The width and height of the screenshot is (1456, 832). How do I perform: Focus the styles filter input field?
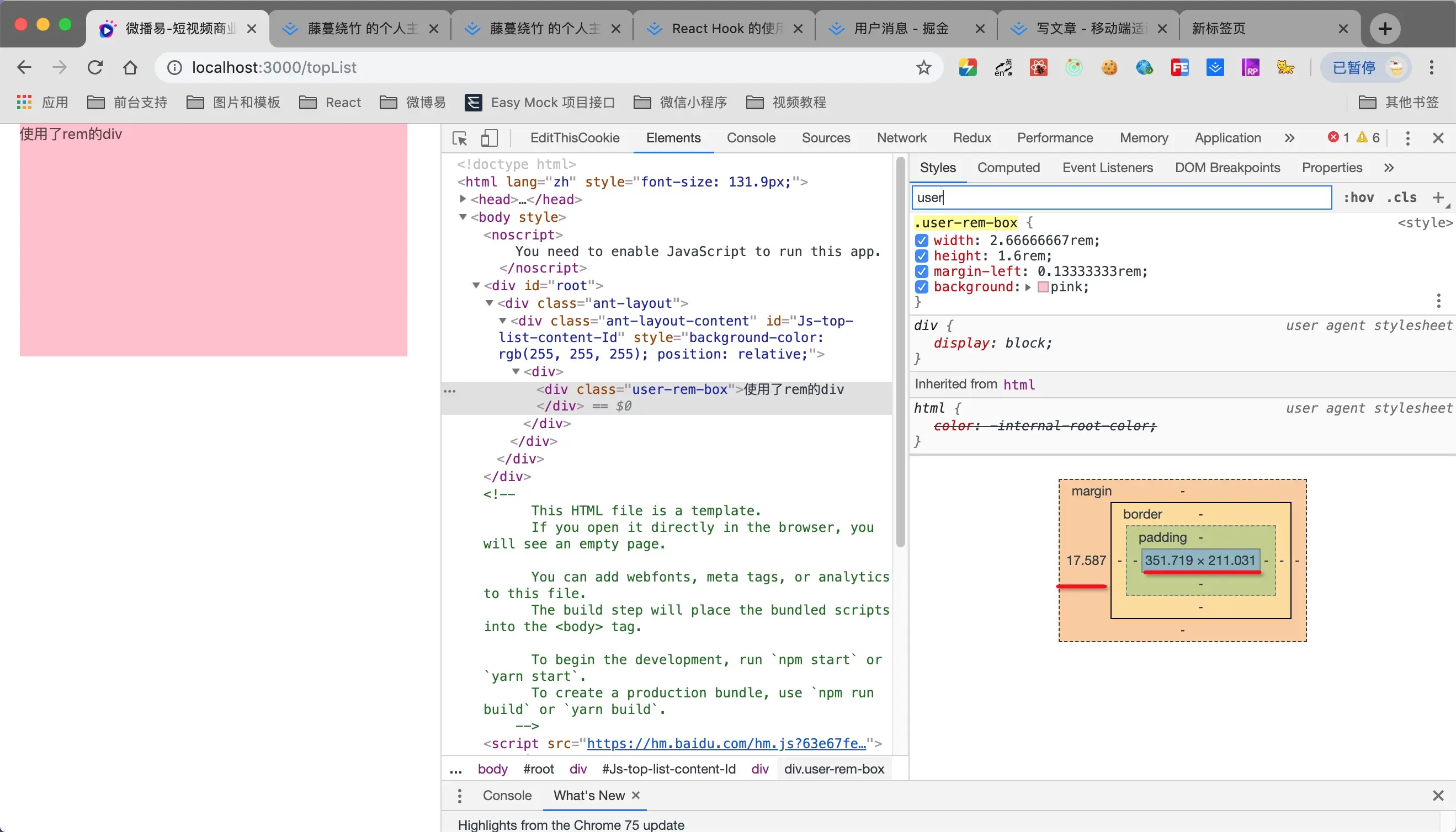(x=1120, y=198)
